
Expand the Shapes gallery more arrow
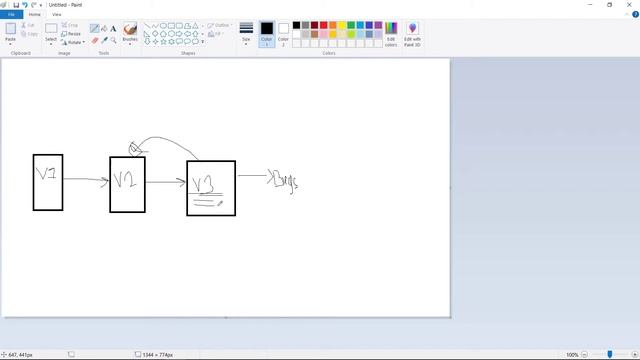[202, 42]
